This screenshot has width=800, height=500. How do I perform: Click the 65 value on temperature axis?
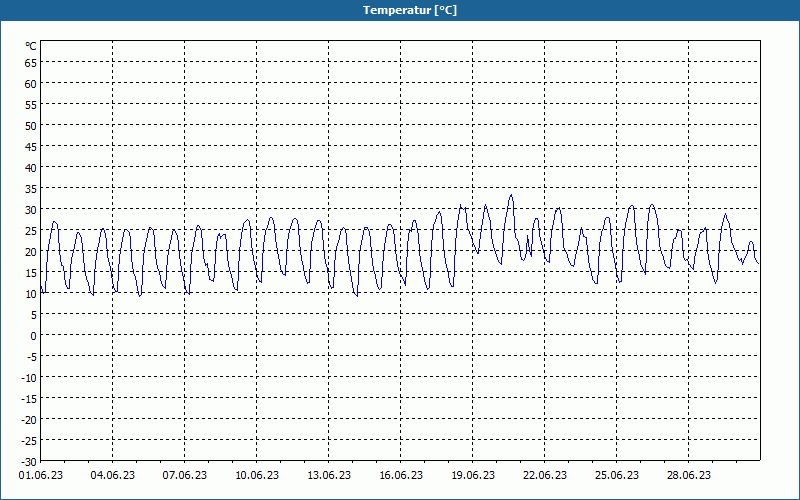tap(31, 63)
